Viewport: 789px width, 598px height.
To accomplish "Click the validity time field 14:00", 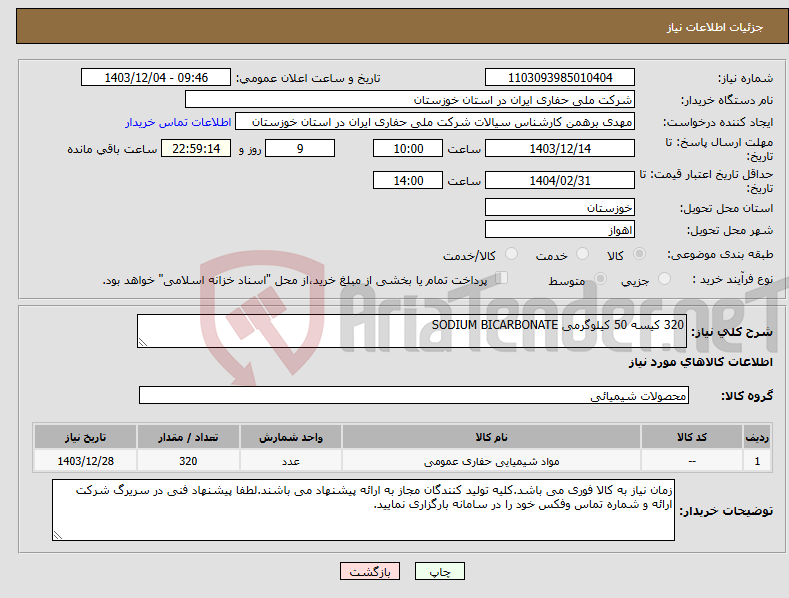I will [408, 180].
